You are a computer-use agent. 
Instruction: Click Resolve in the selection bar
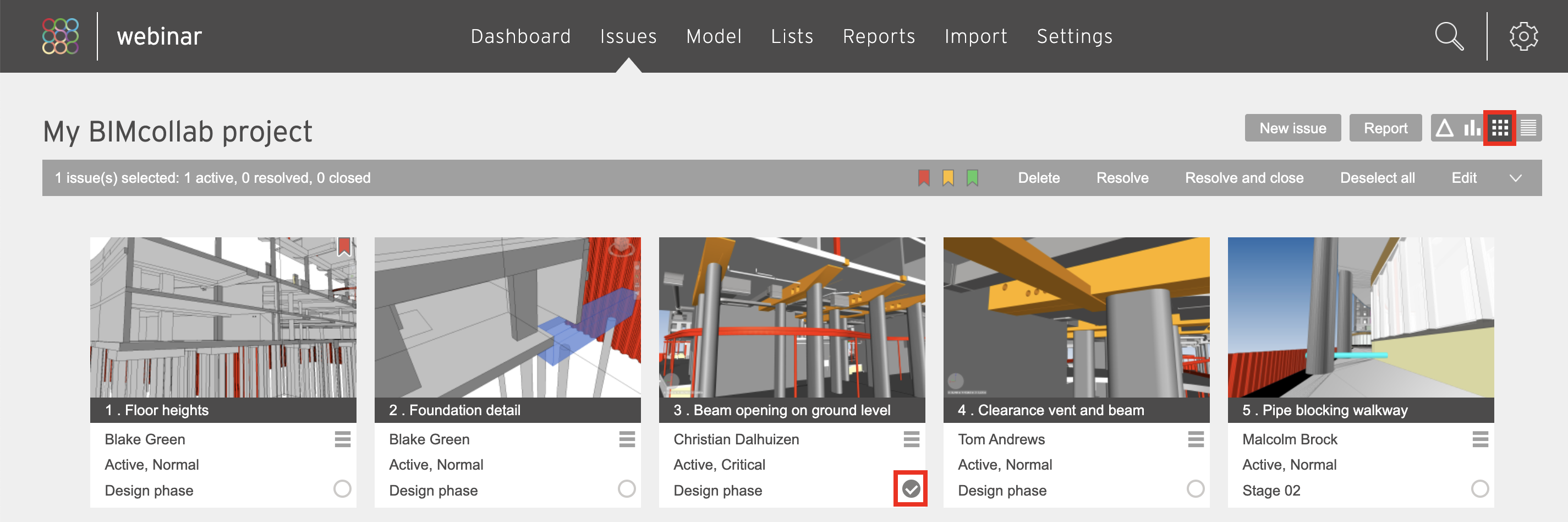1122,178
